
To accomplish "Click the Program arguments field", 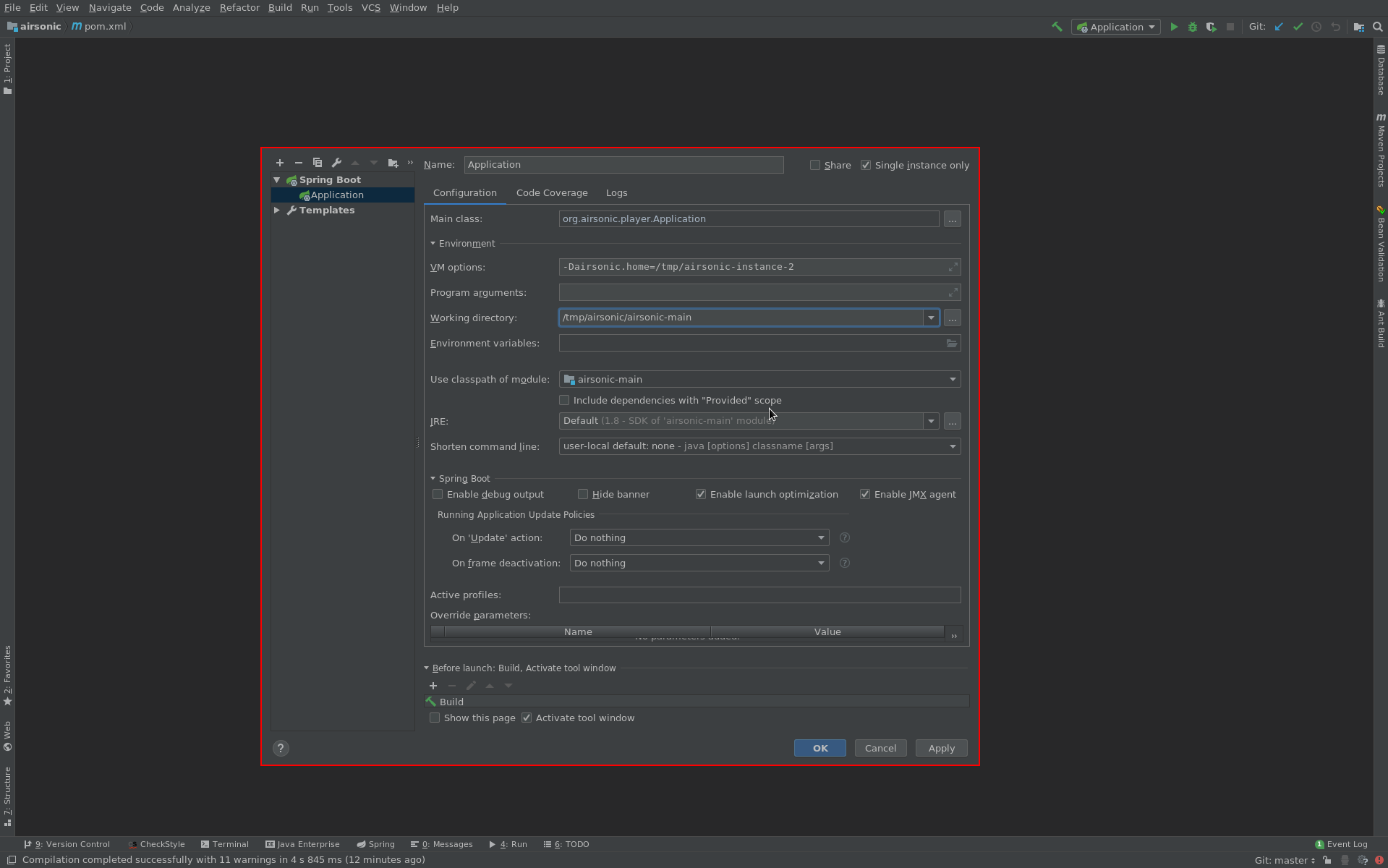I will [759, 292].
